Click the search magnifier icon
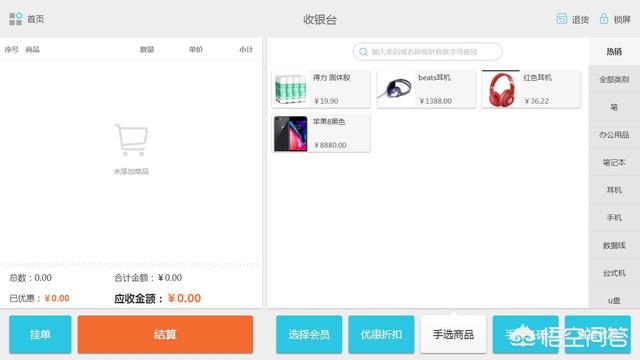Viewport: 640px width, 360px height. point(363,52)
